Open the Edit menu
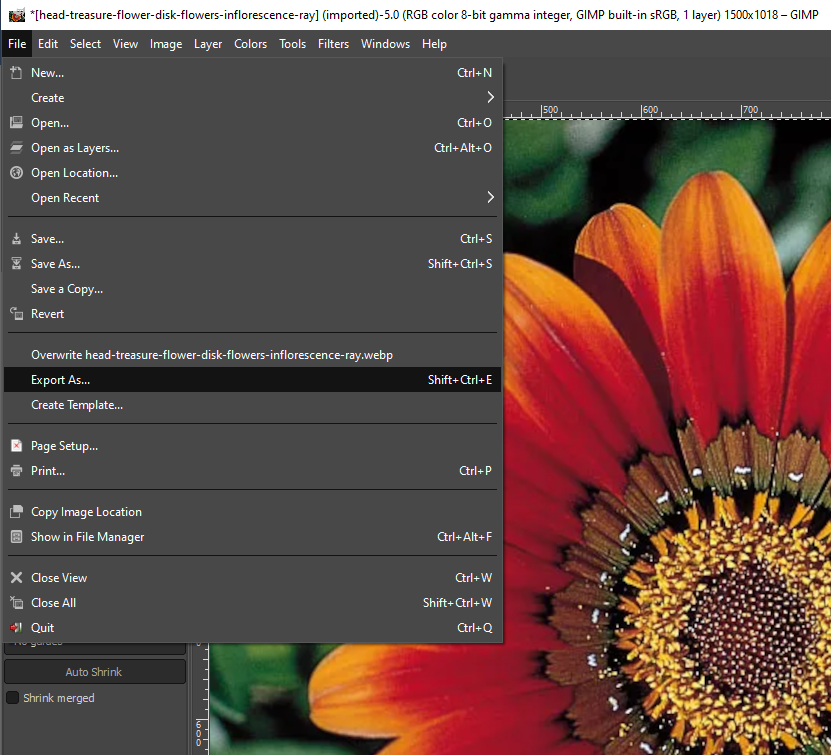The height and width of the screenshot is (755, 831). click(48, 44)
